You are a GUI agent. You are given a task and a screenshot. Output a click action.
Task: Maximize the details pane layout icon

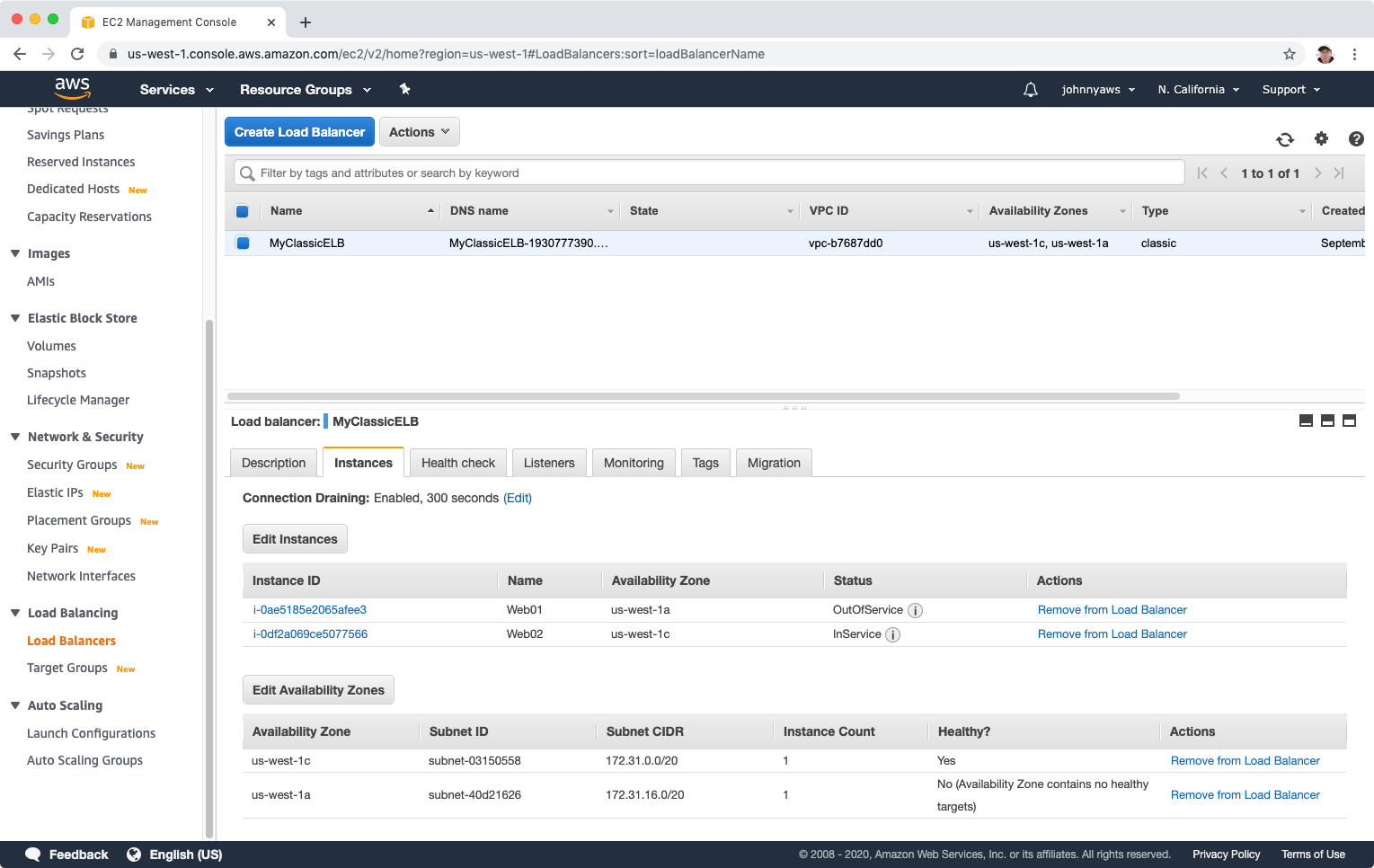[1349, 421]
